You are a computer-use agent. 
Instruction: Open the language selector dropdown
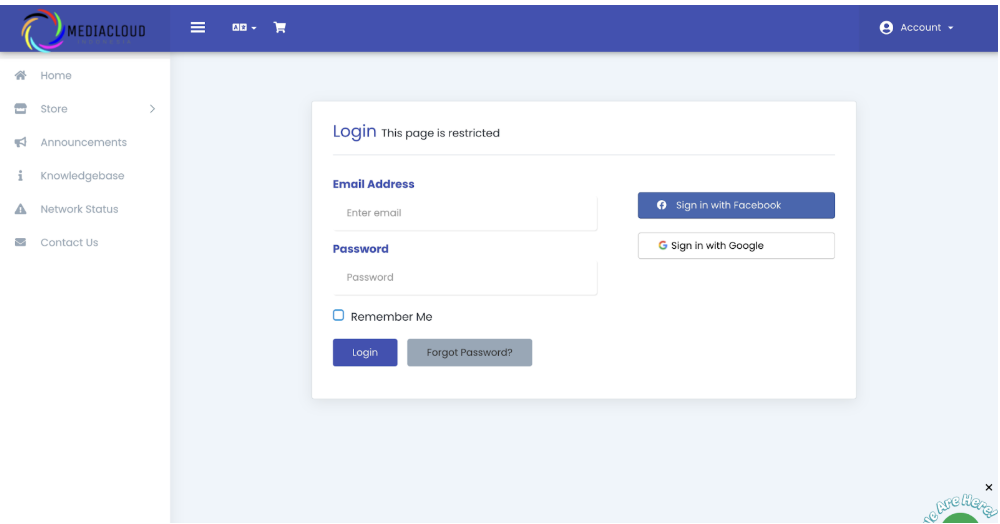[244, 27]
